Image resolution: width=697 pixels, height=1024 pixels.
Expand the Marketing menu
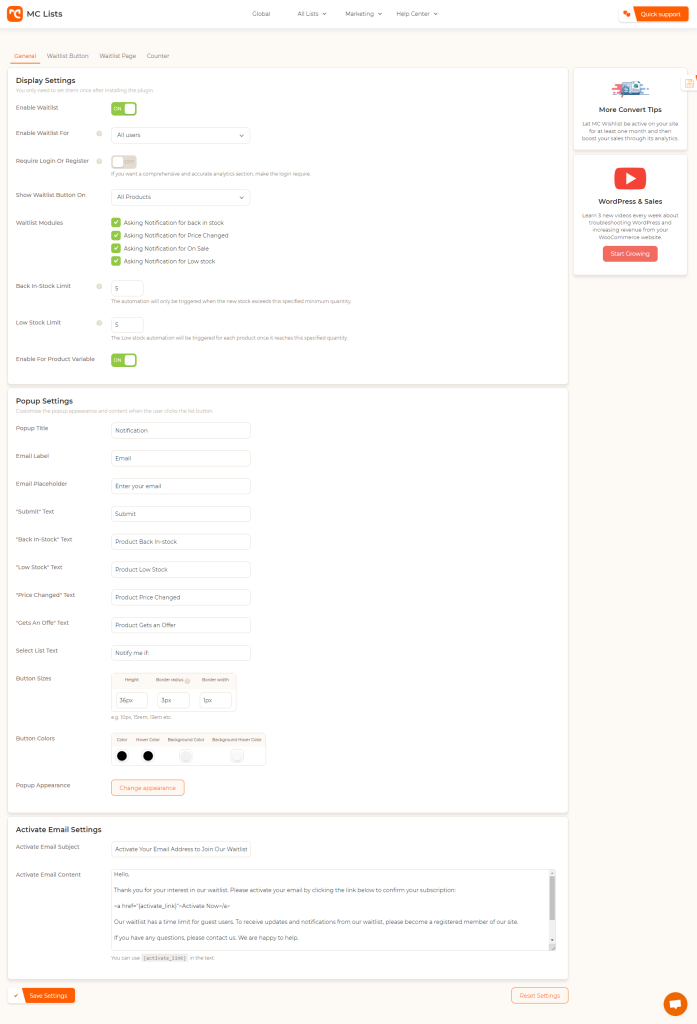pos(363,14)
